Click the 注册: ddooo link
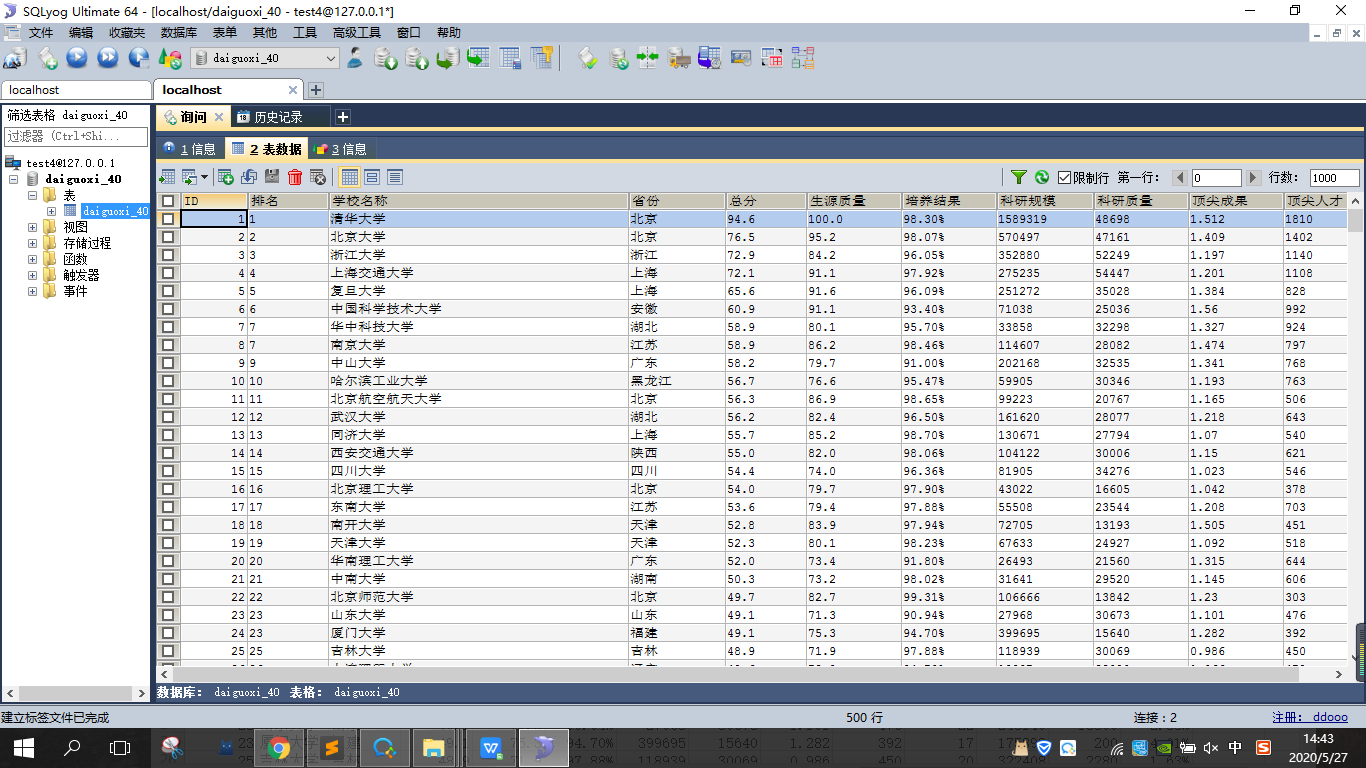Screen dimensions: 1366x768 (1310, 717)
